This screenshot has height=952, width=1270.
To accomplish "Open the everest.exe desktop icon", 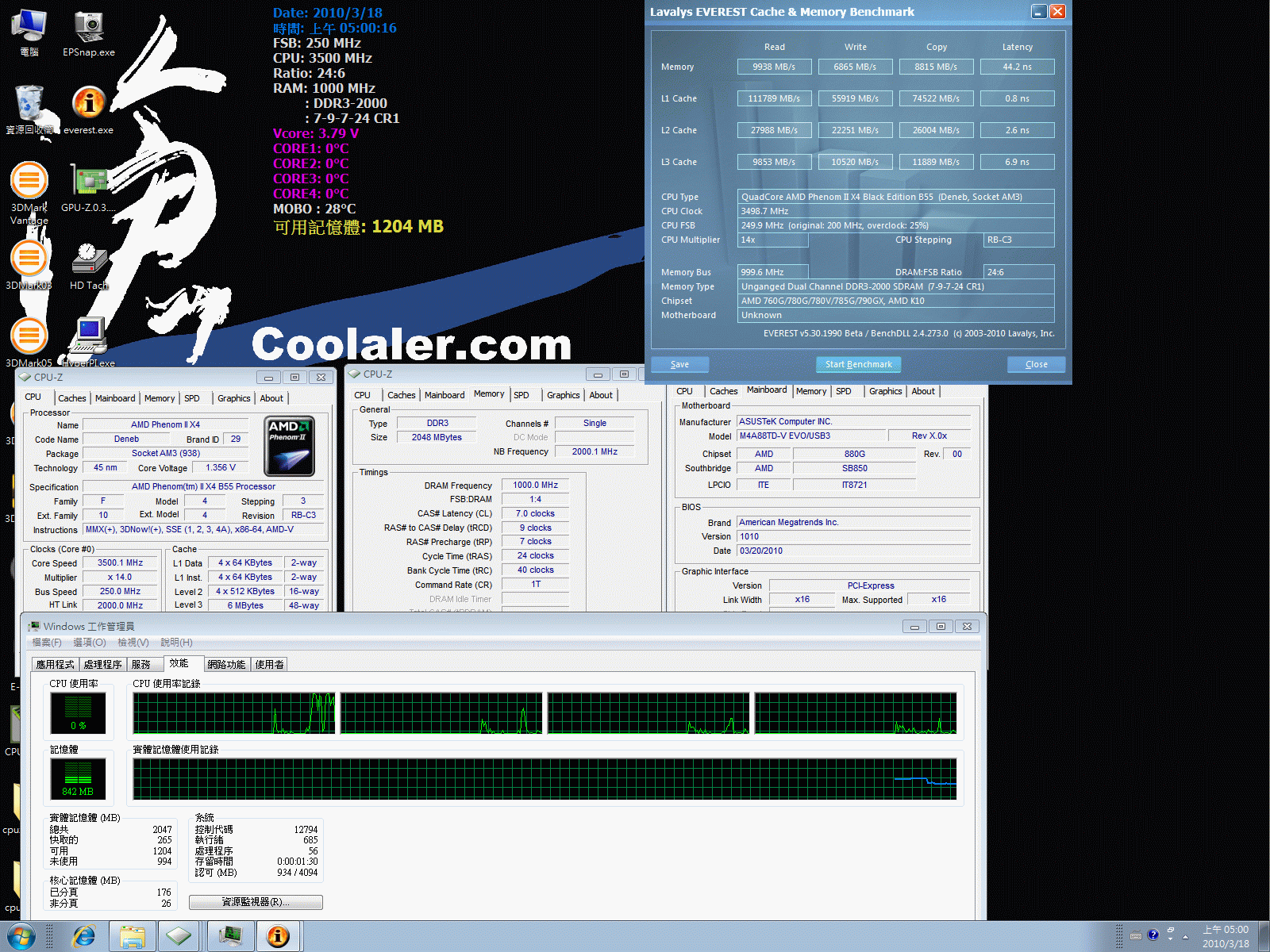I will click(89, 109).
